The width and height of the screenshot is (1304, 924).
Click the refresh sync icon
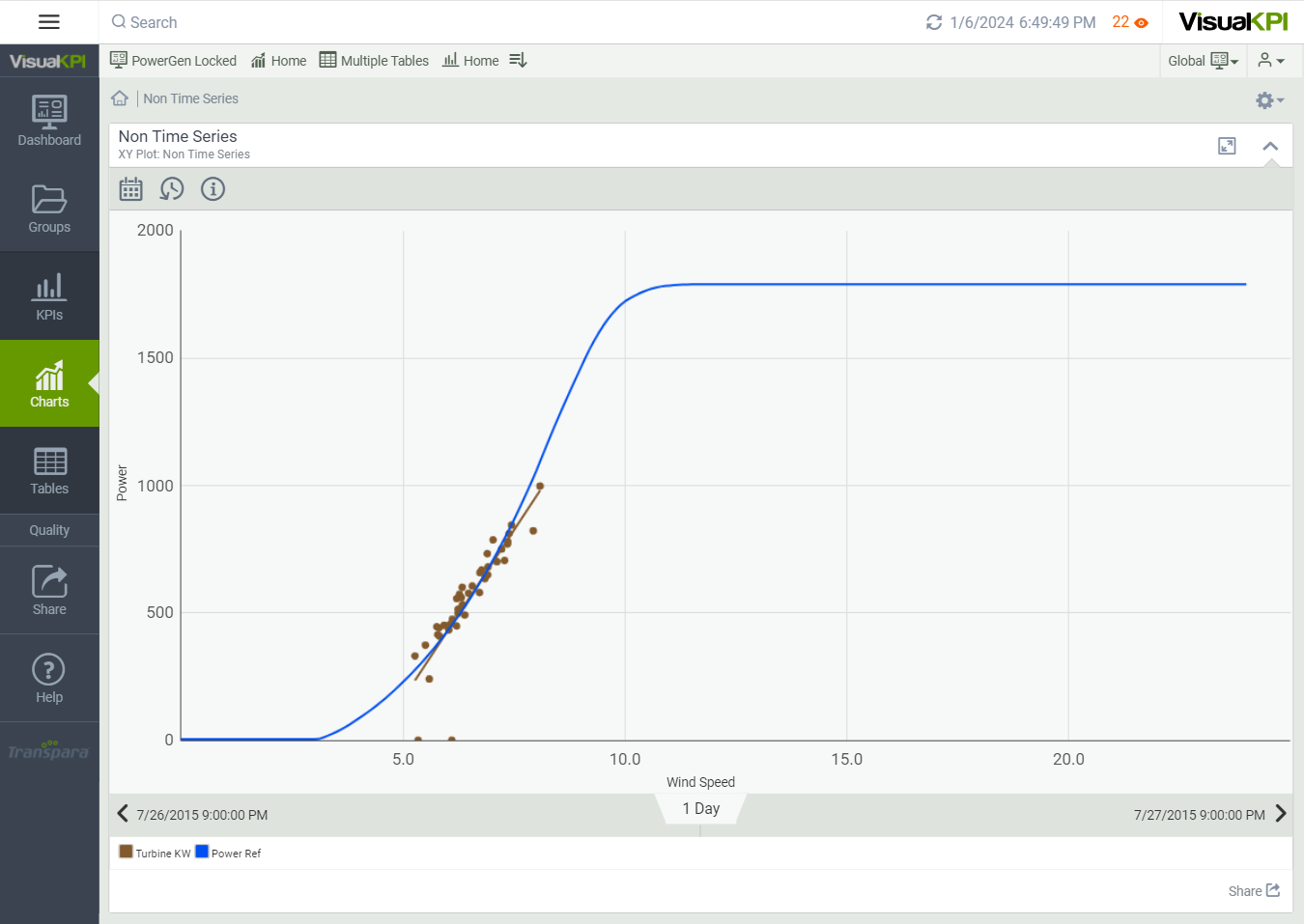pyautogui.click(x=933, y=22)
